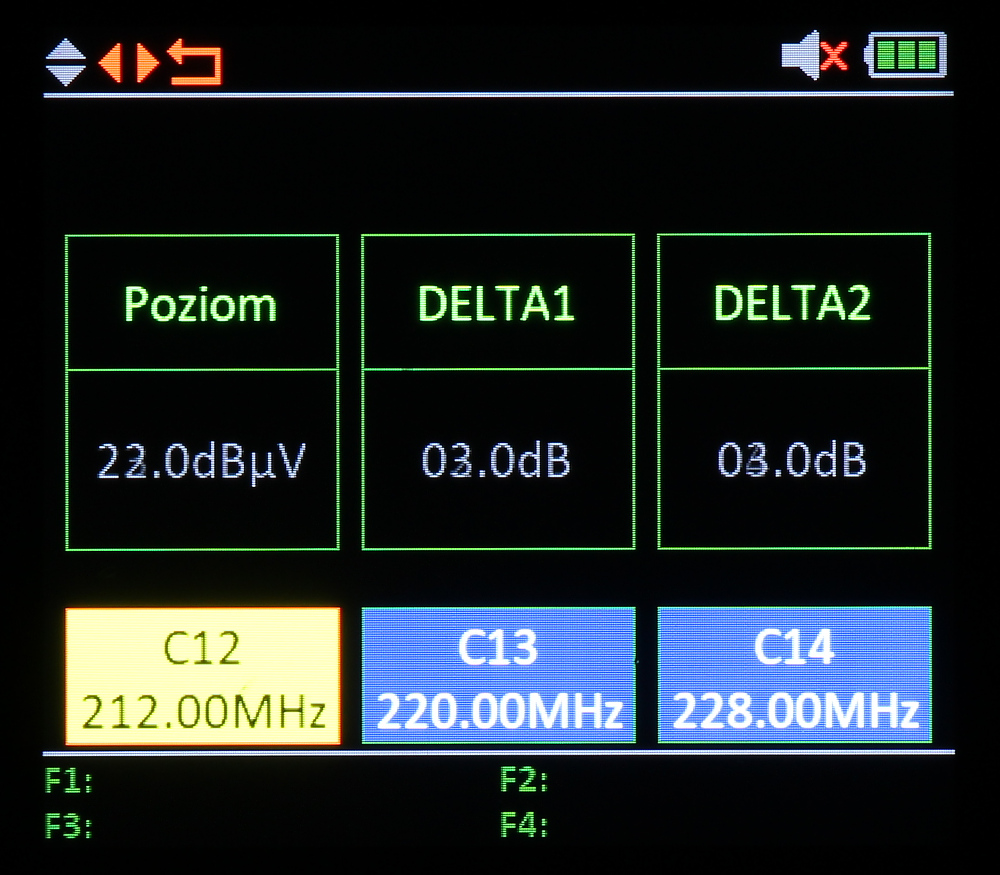The width and height of the screenshot is (1000, 875).
Task: Click the 22.0dBµV level reading
Action: (201, 460)
